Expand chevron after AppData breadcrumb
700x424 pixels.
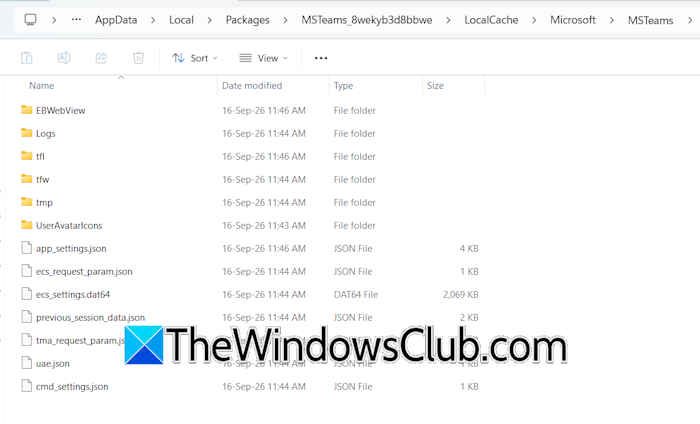click(x=153, y=20)
